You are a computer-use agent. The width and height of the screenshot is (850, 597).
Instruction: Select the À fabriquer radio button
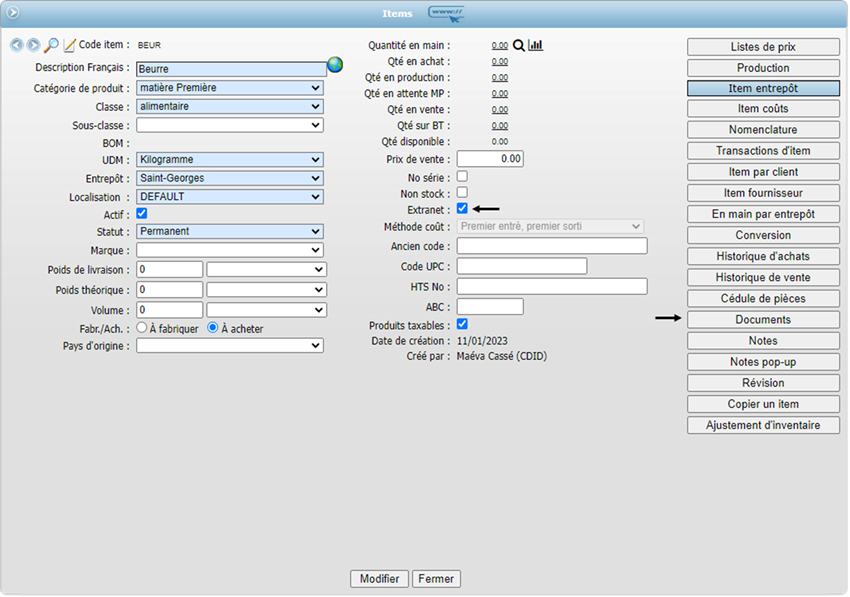point(142,328)
